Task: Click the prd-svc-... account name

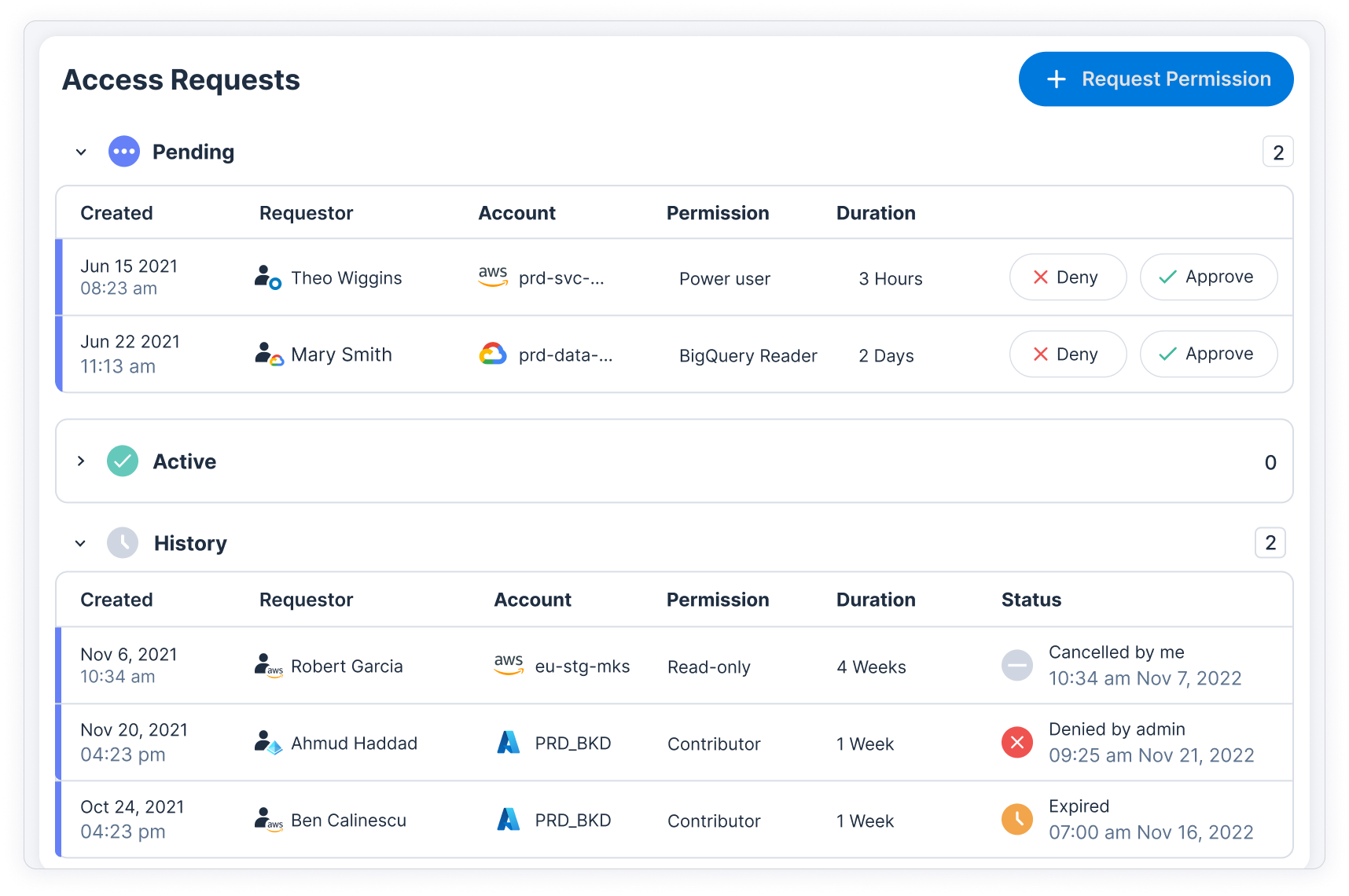Action: point(561,278)
